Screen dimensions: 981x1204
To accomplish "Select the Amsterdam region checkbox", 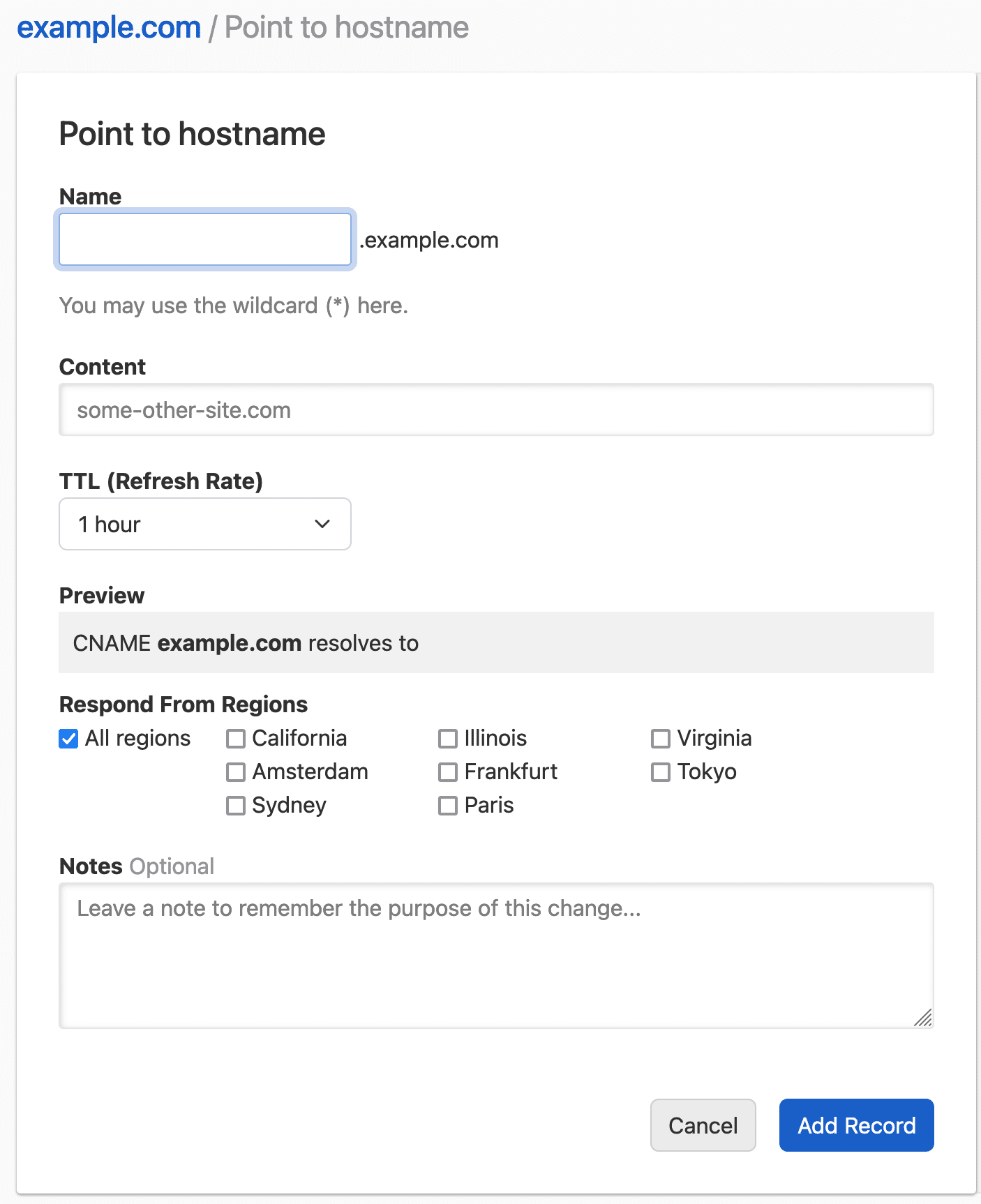I will pos(236,772).
